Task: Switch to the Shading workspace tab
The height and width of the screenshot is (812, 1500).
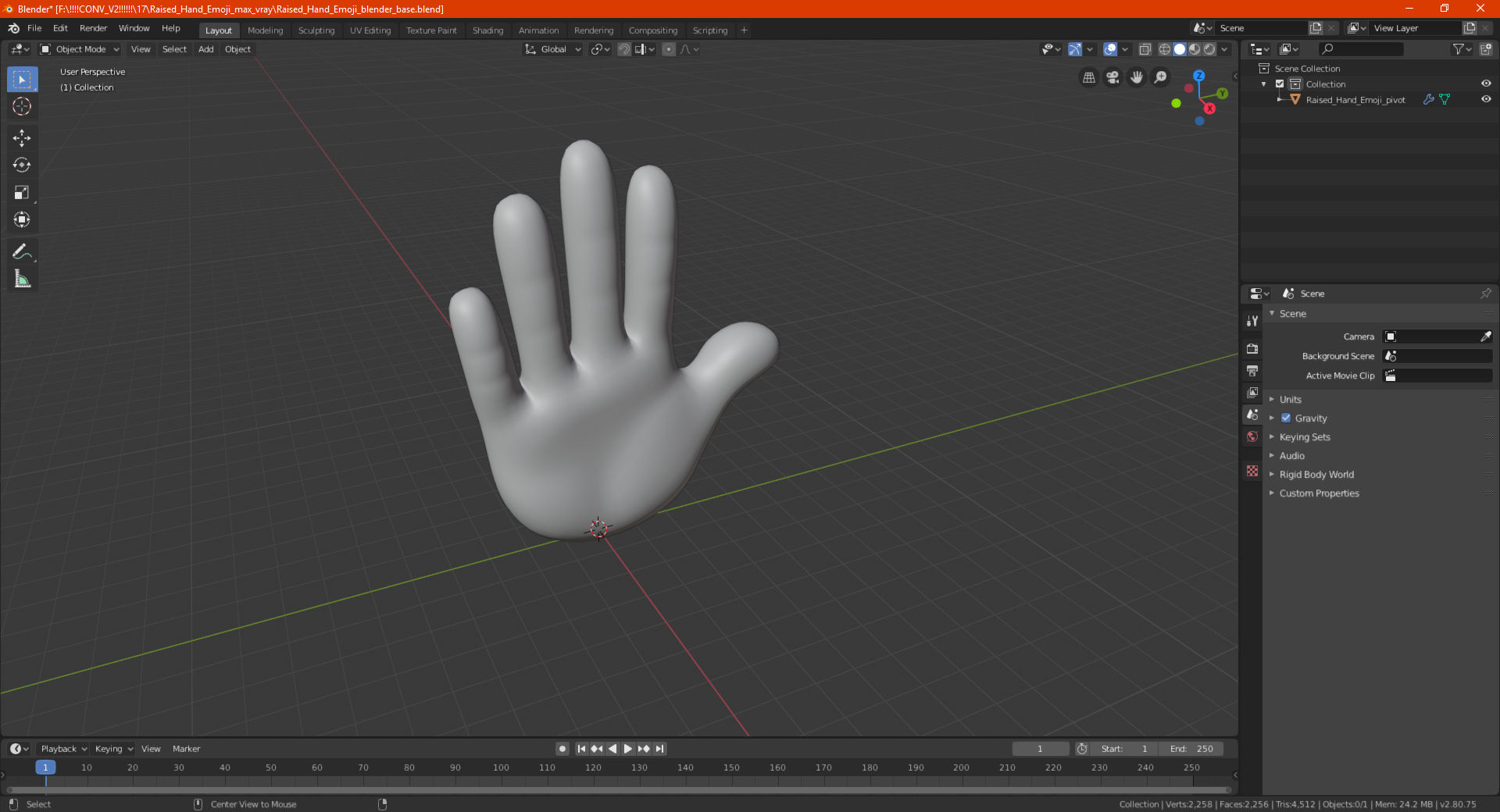Action: pyautogui.click(x=487, y=30)
